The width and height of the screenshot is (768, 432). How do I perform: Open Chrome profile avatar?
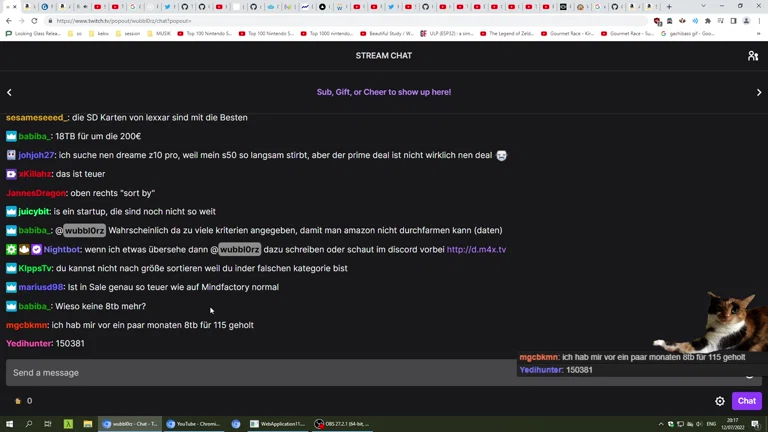coord(746,21)
